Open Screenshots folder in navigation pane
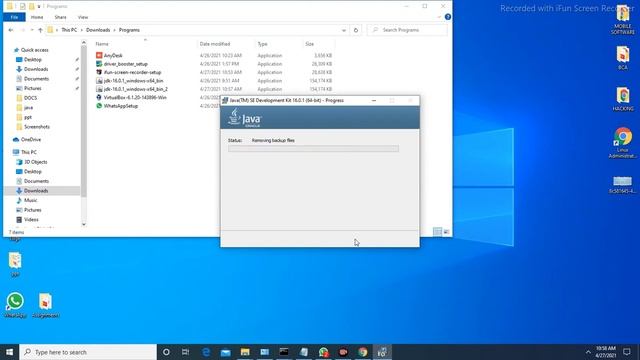 tap(37, 127)
